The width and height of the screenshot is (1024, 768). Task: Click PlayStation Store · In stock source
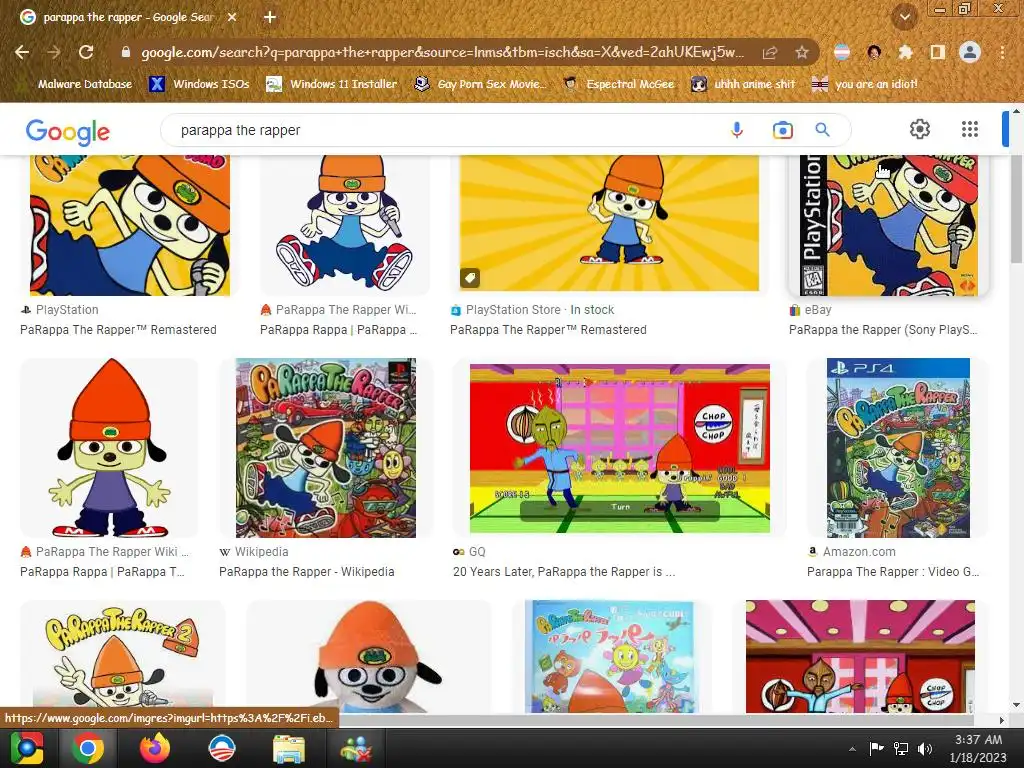(x=539, y=310)
